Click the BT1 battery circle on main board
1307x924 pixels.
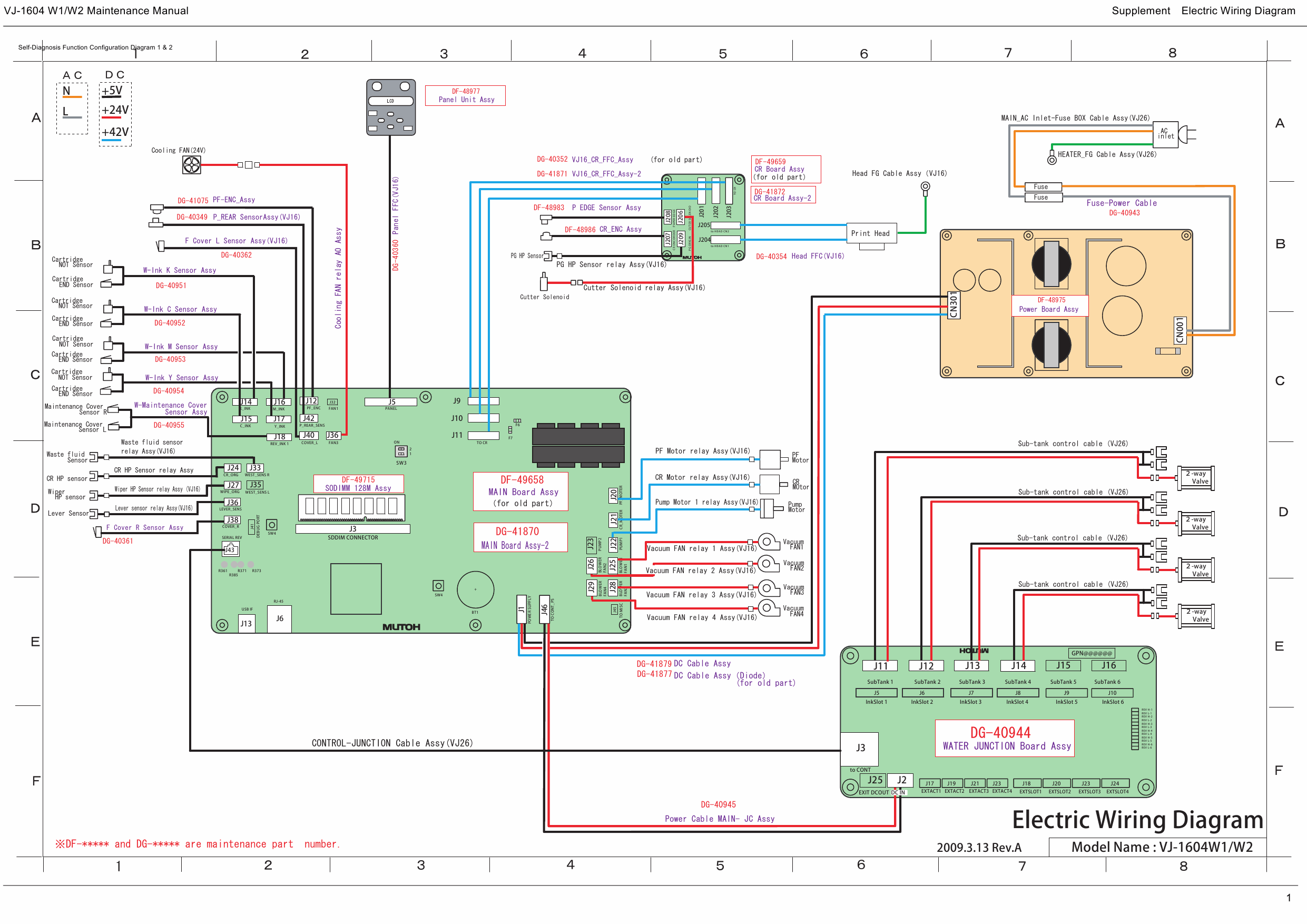[475, 590]
